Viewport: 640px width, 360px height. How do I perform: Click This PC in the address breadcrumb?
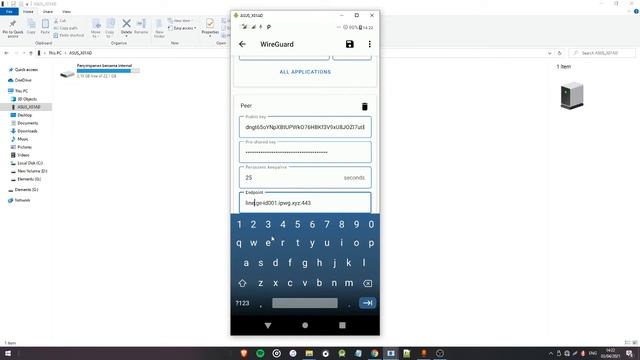55,53
